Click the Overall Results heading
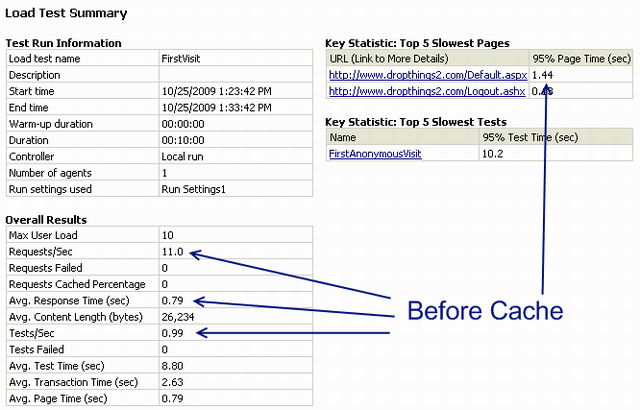 point(46,220)
